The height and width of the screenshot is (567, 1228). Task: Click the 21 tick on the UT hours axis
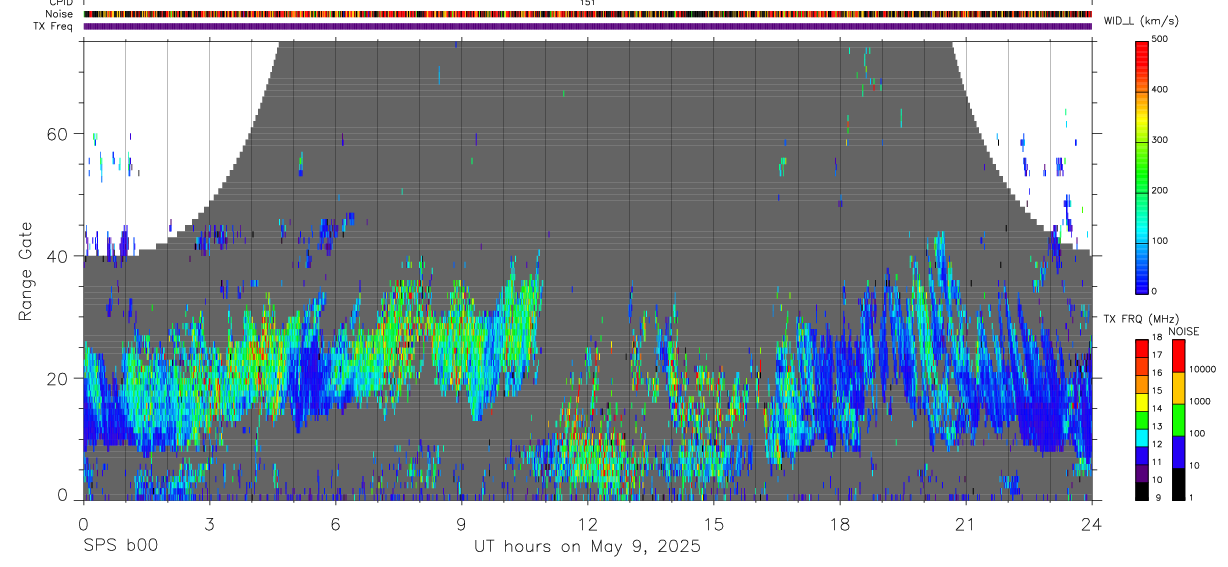coord(965,523)
